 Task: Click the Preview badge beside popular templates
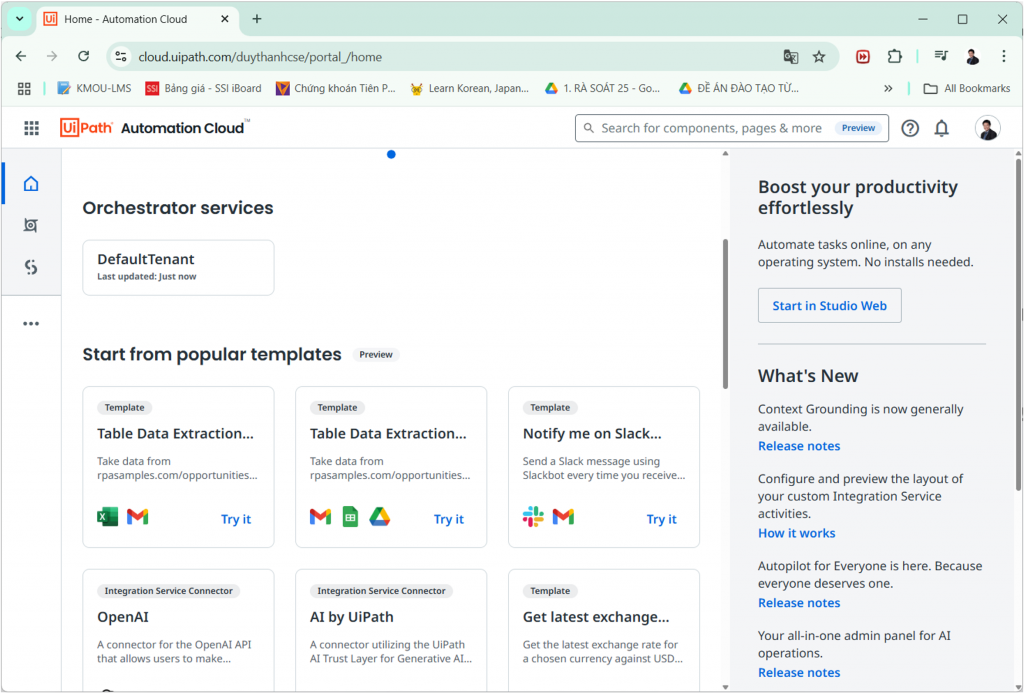tap(376, 355)
